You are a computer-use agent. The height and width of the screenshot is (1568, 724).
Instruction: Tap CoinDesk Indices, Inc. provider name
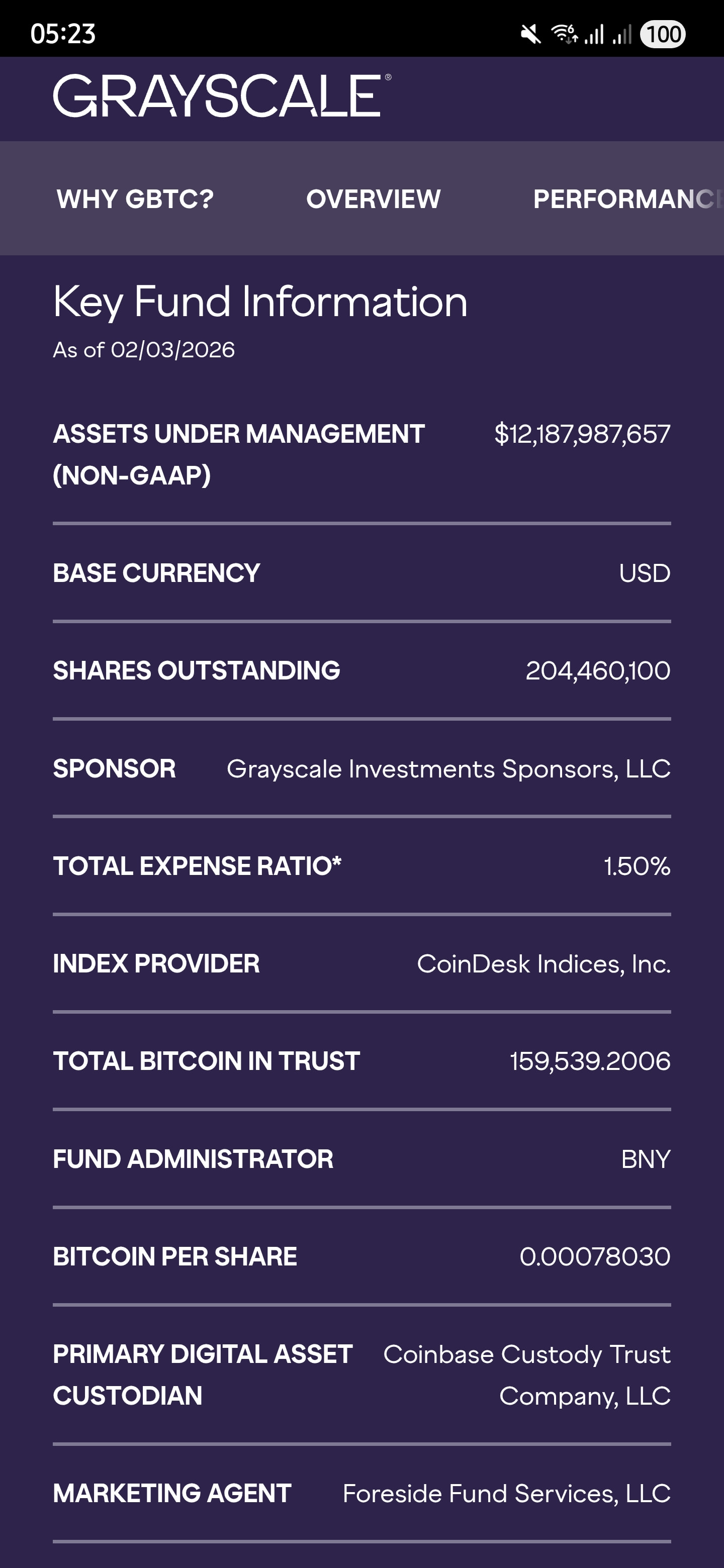[543, 964]
